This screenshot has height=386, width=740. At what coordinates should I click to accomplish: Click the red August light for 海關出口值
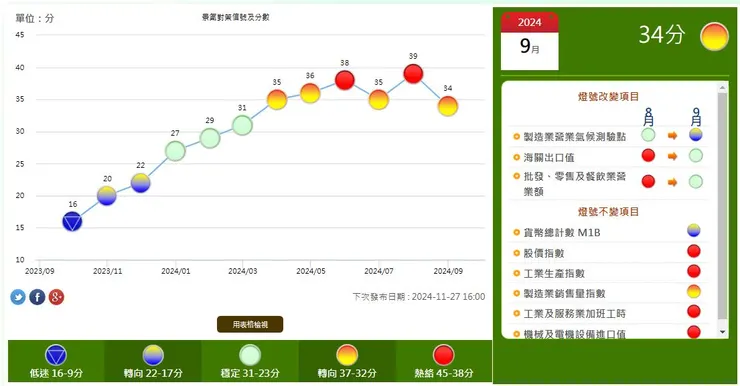tap(648, 155)
